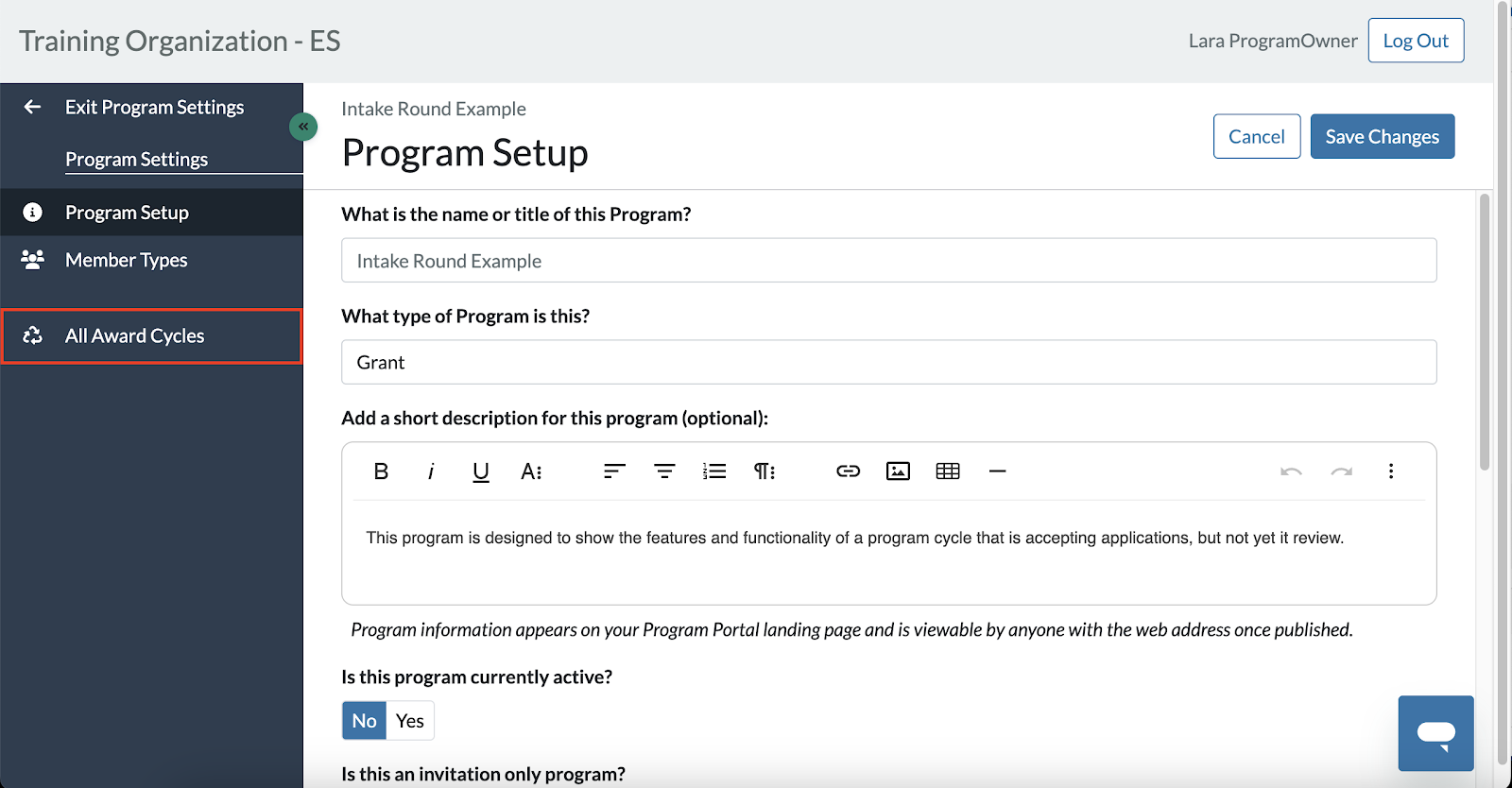Insert a hyperlink in the description
The image size is (1512, 788).
point(848,471)
